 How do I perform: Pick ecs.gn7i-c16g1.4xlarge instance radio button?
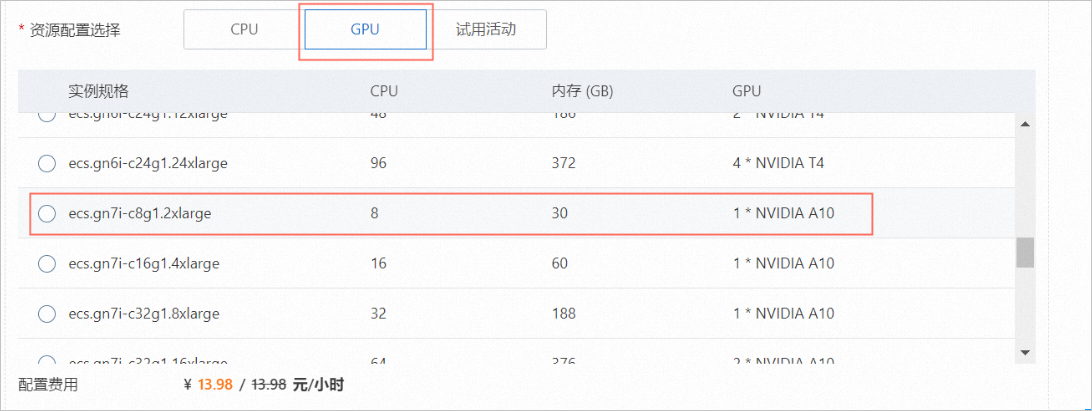(47, 264)
